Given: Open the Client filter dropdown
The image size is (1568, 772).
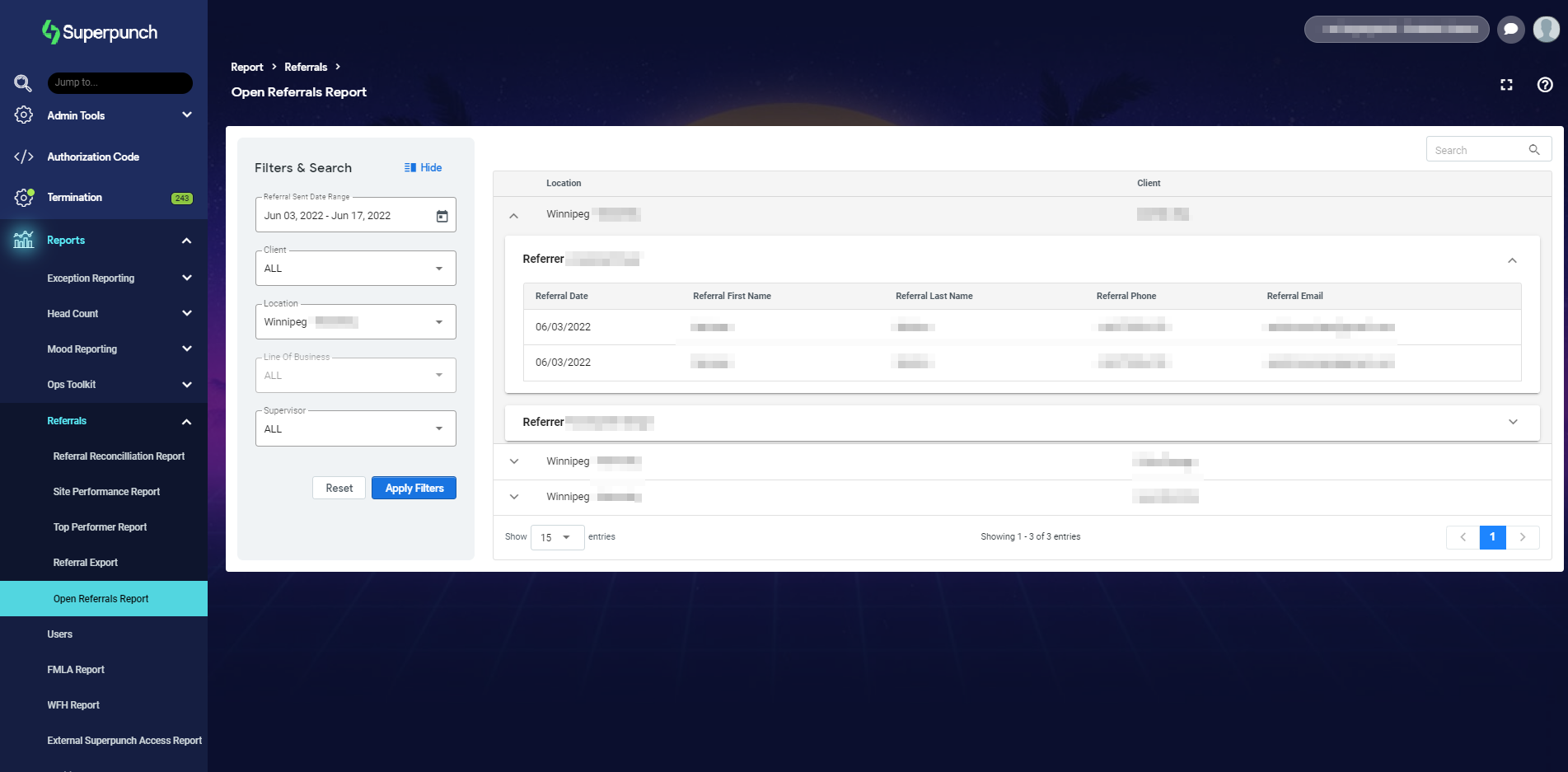Looking at the screenshot, I should tap(355, 269).
